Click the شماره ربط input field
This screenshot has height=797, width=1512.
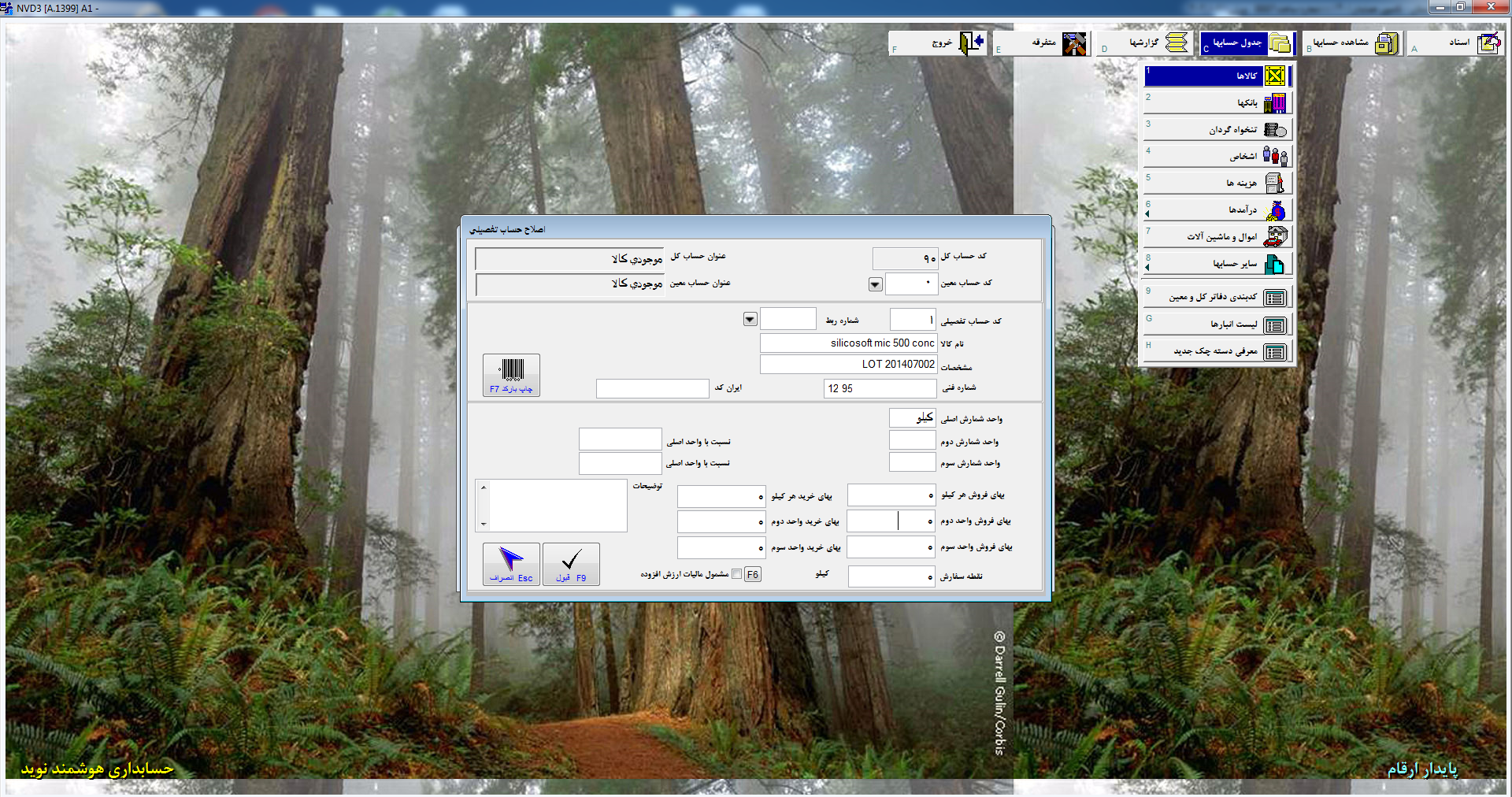click(787, 319)
